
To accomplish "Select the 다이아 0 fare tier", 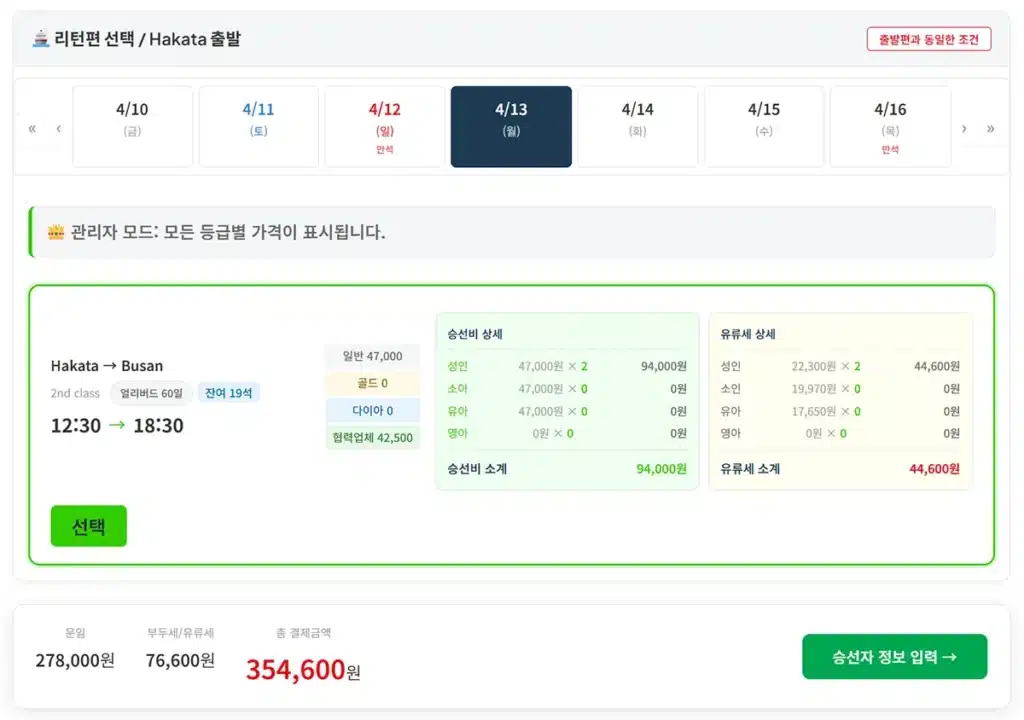I will click(372, 410).
